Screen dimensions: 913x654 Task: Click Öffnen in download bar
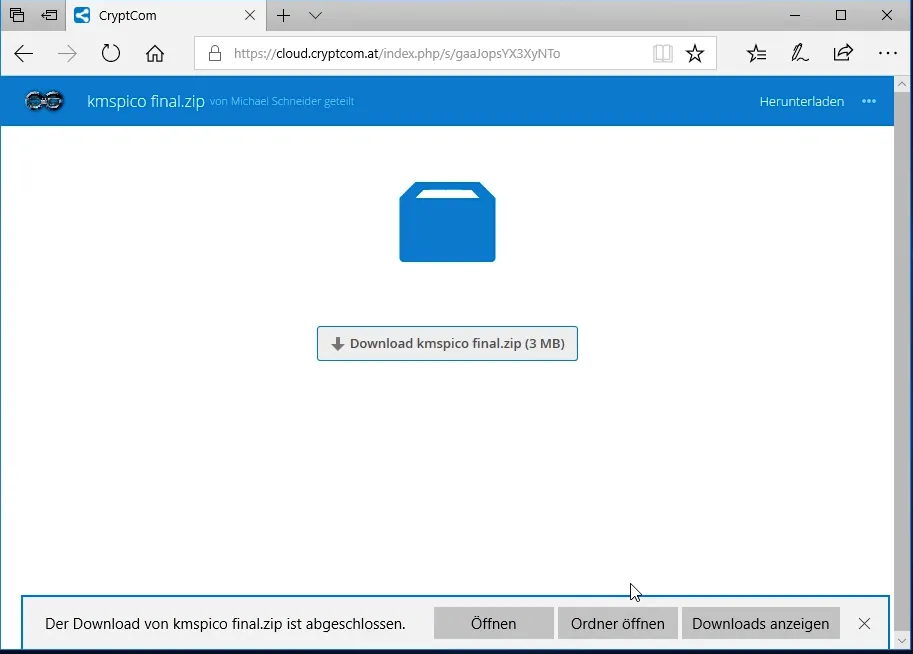[x=493, y=624]
